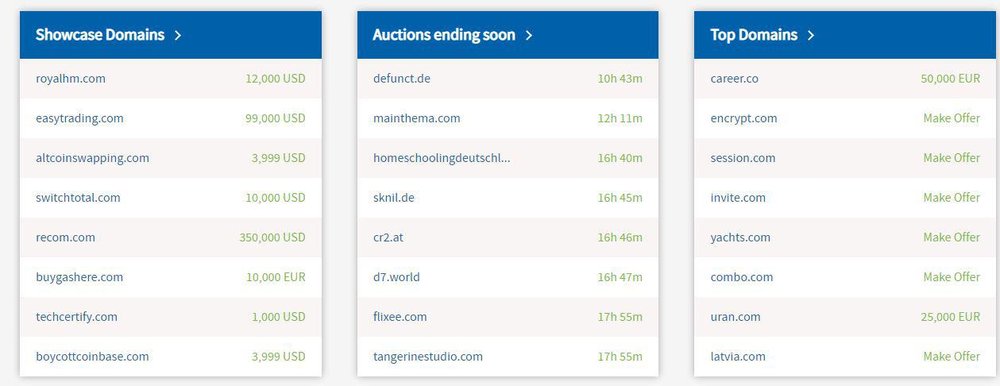This screenshot has height=386, width=1000.
Task: Open the Showcase Domains heading
Action: (x=100, y=35)
